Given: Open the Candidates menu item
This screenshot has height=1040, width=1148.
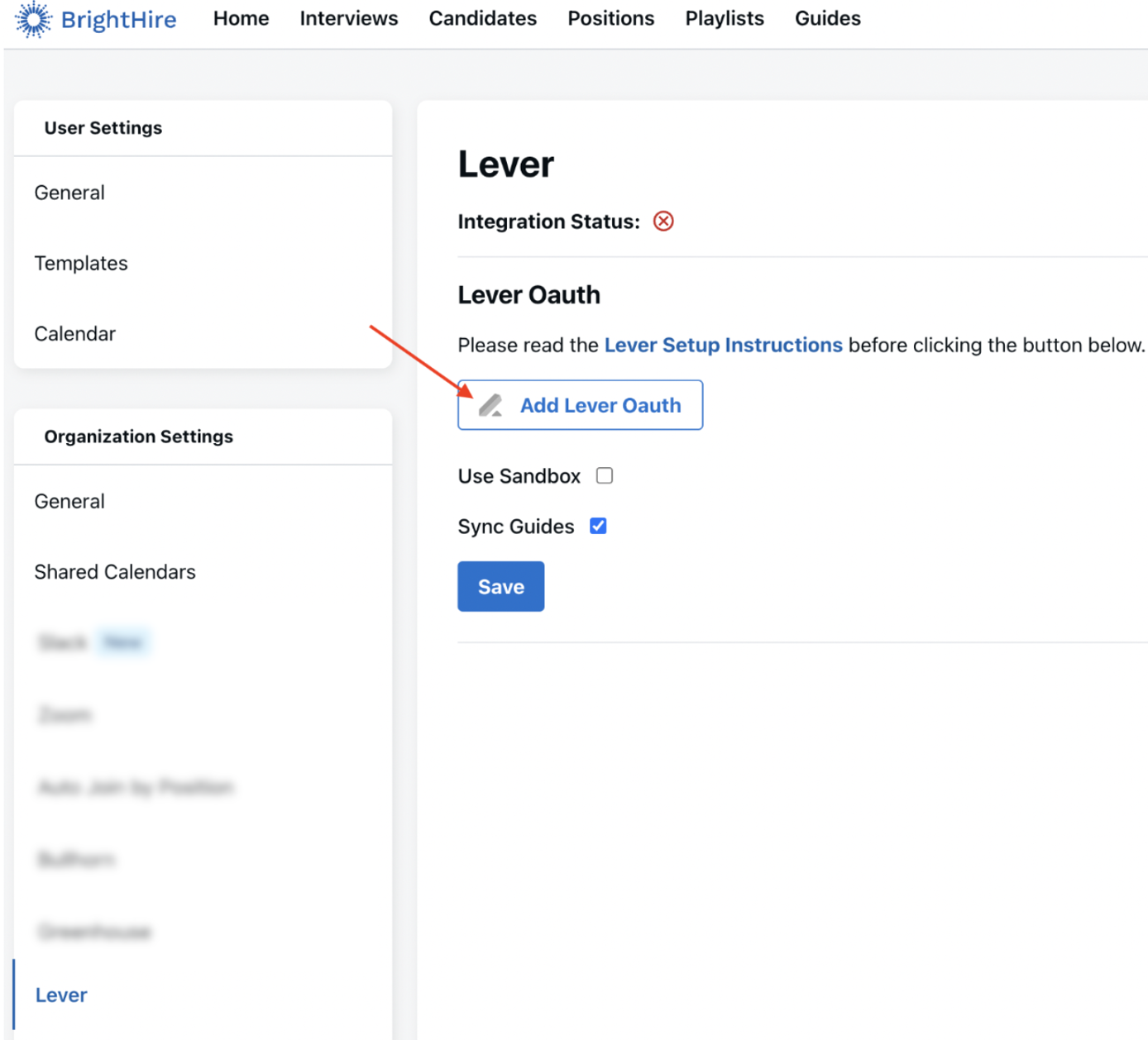Looking at the screenshot, I should tap(482, 18).
